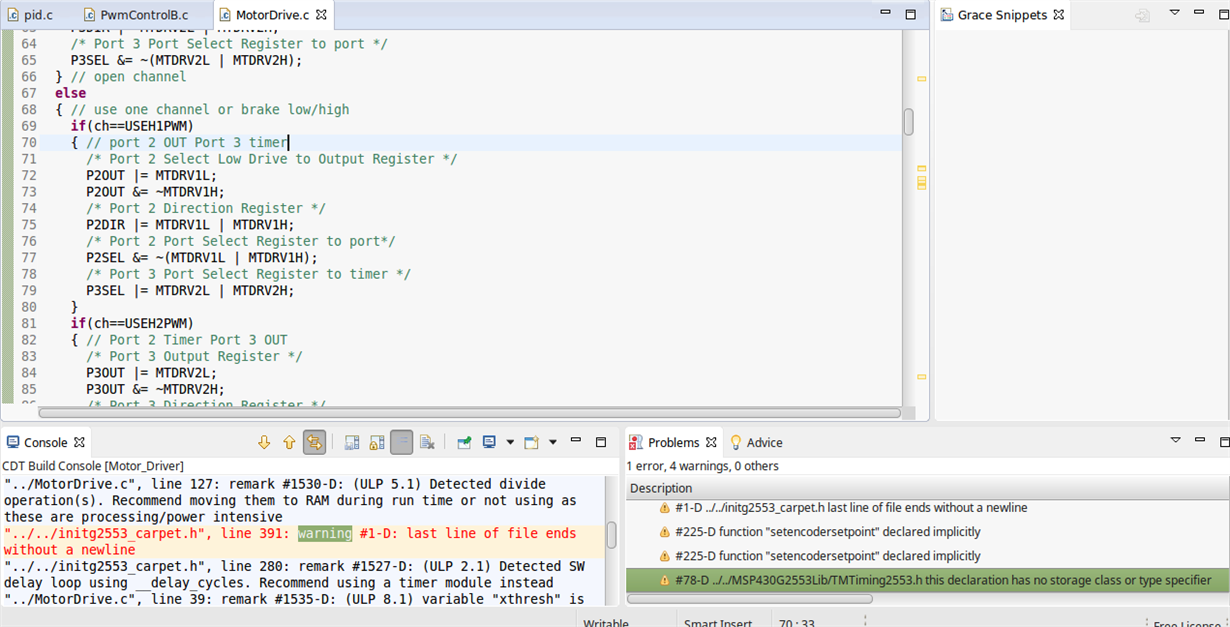The width and height of the screenshot is (1230, 627).
Task: Close the Console view
Action: pyautogui.click(x=79, y=442)
